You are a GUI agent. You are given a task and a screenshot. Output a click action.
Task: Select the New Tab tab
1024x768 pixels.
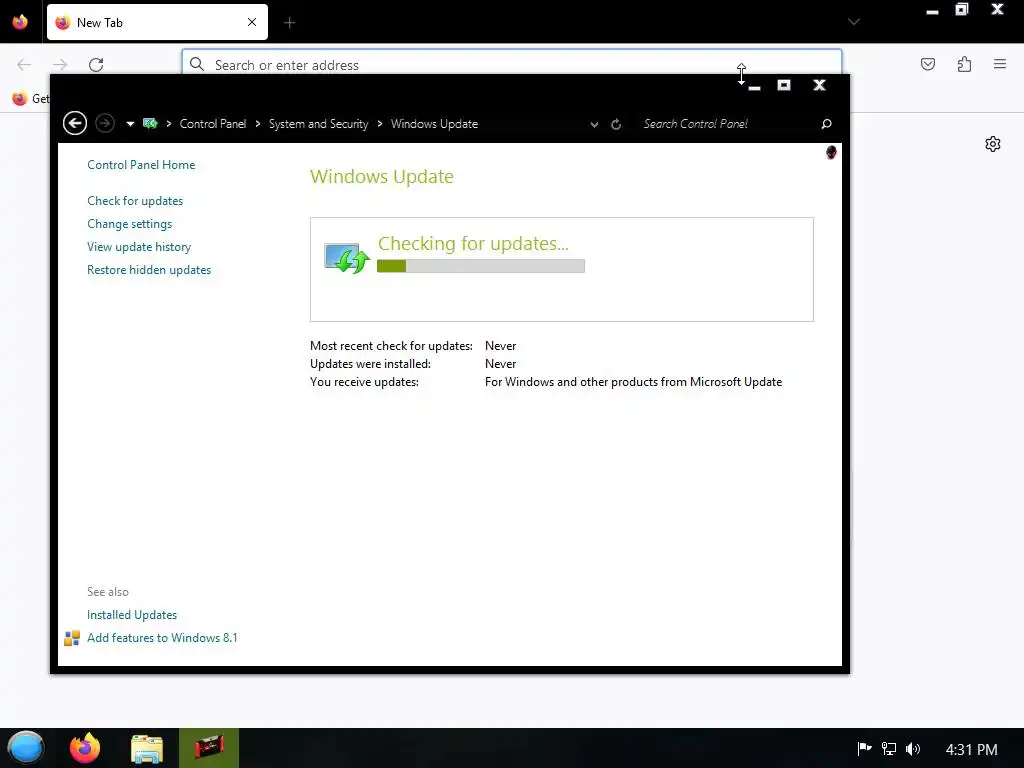coord(157,22)
